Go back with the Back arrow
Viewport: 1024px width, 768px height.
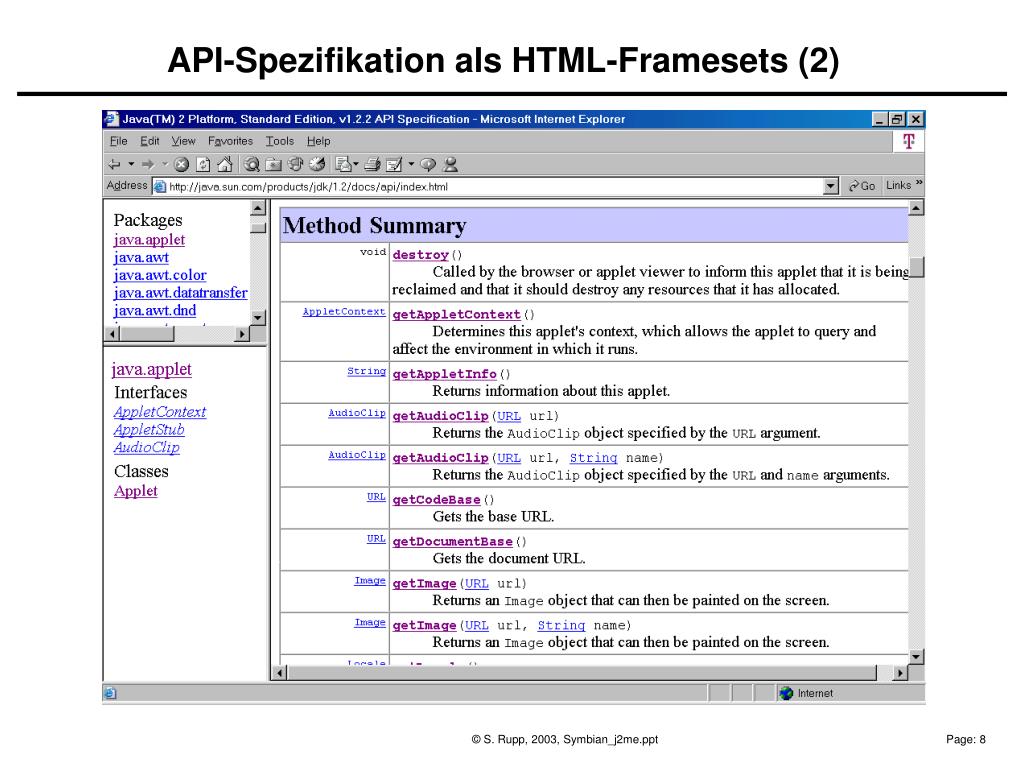click(114, 165)
